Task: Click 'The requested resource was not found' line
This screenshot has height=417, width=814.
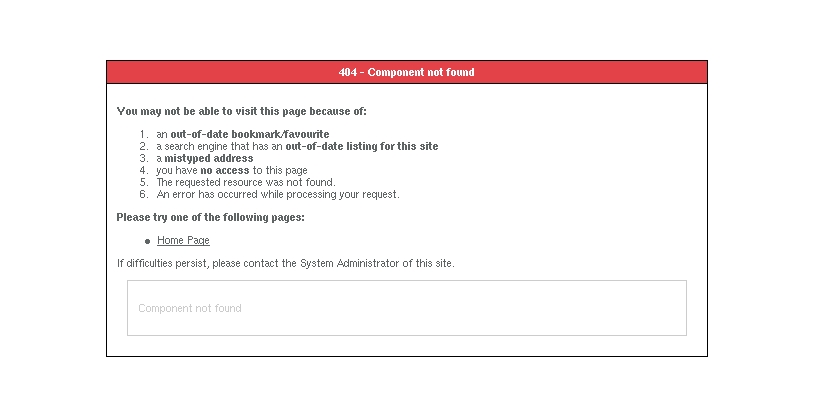Action: [x=246, y=182]
